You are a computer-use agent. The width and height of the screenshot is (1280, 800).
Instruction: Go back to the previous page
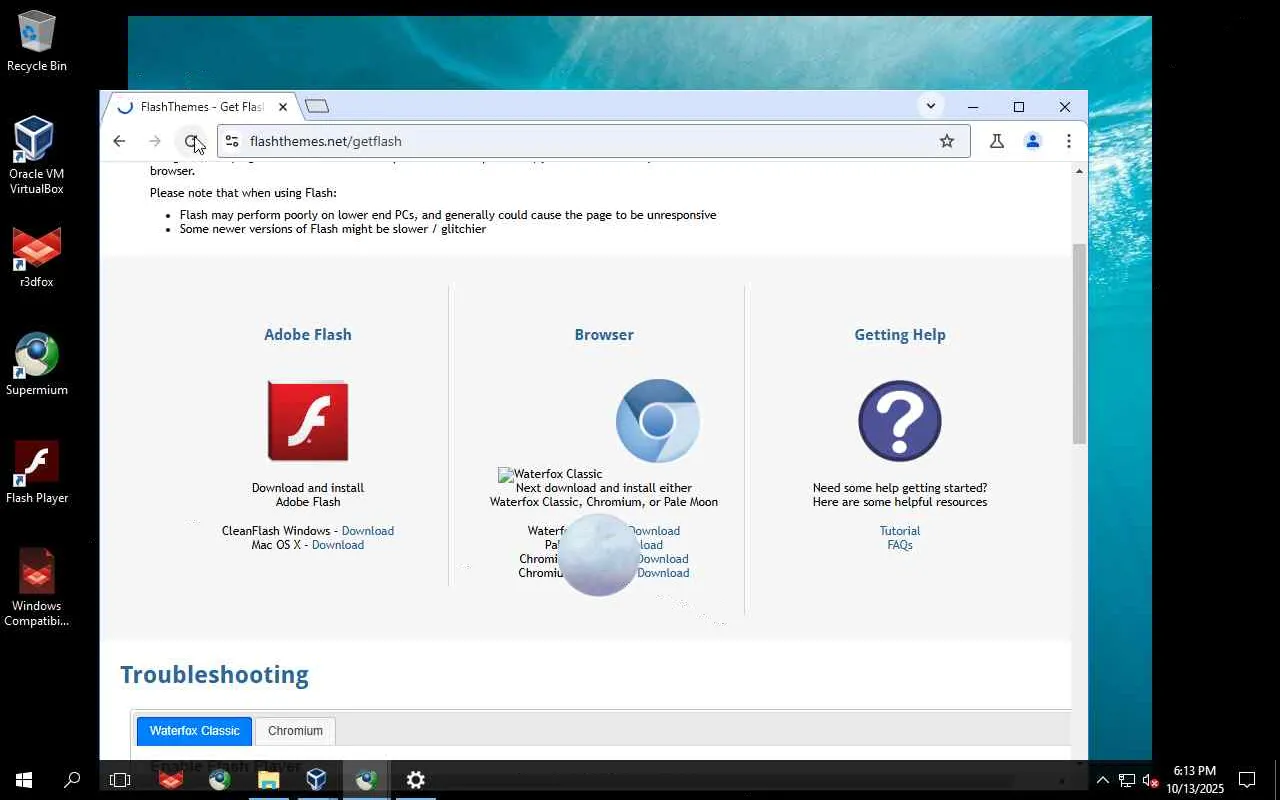[119, 141]
